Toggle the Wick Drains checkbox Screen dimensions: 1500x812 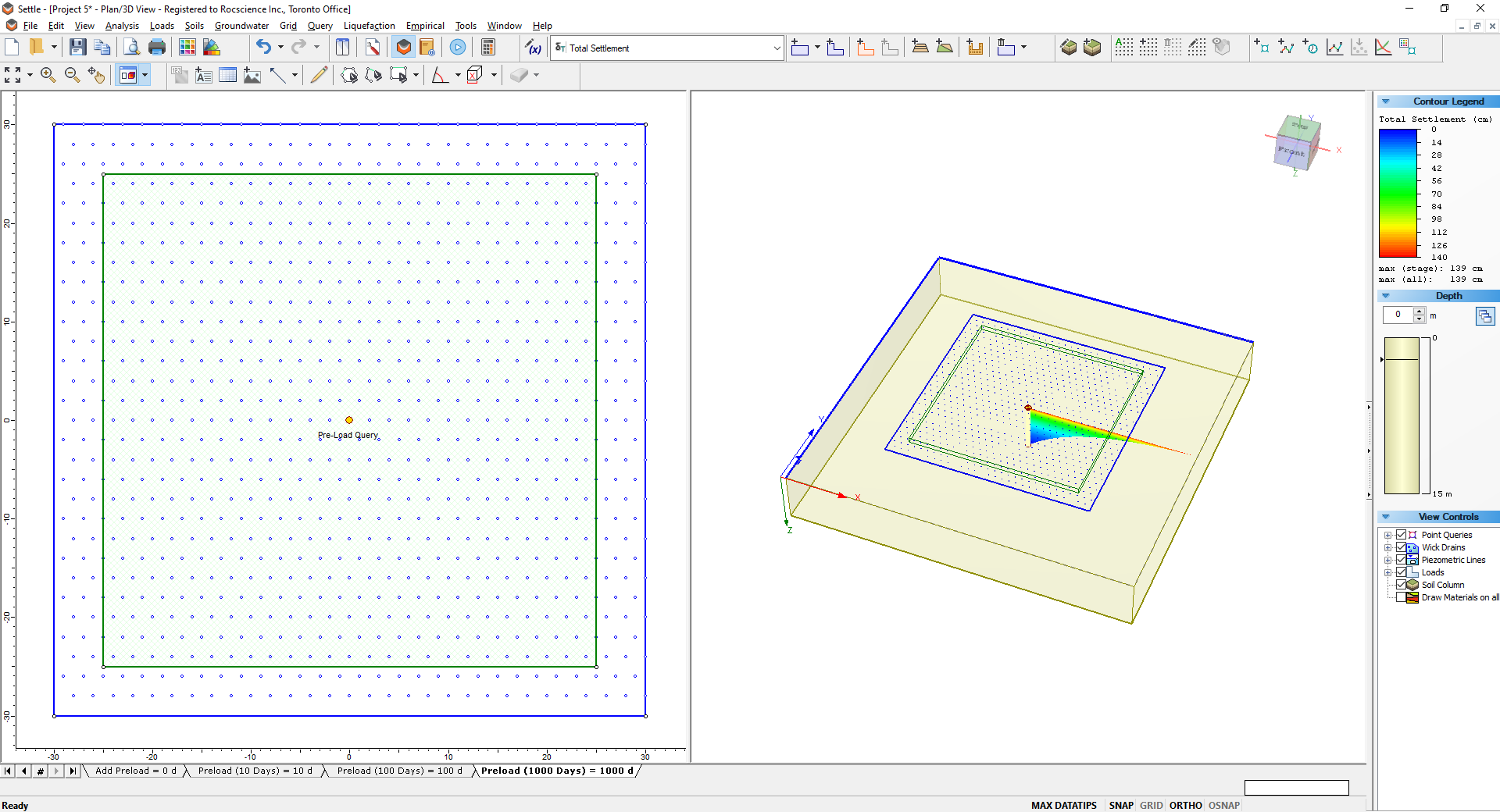(1400, 547)
